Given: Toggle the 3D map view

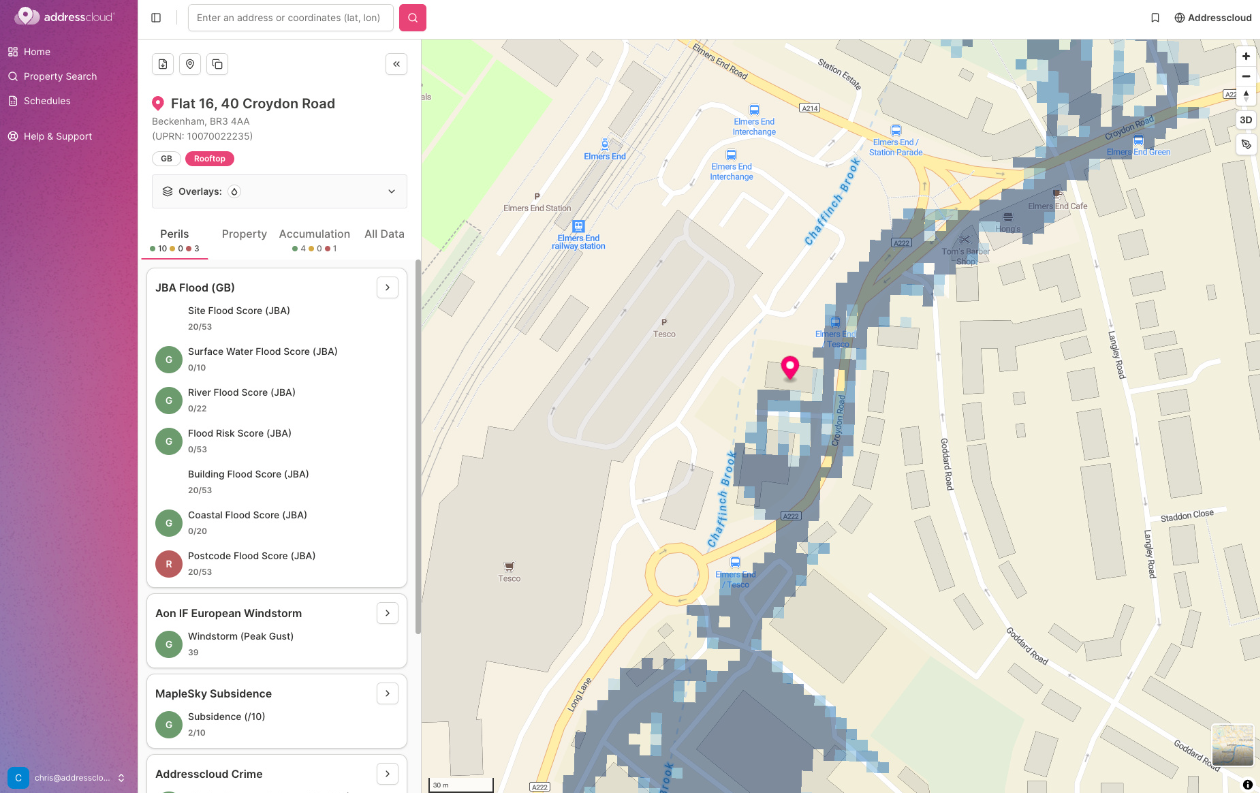Looking at the screenshot, I should click(1246, 120).
